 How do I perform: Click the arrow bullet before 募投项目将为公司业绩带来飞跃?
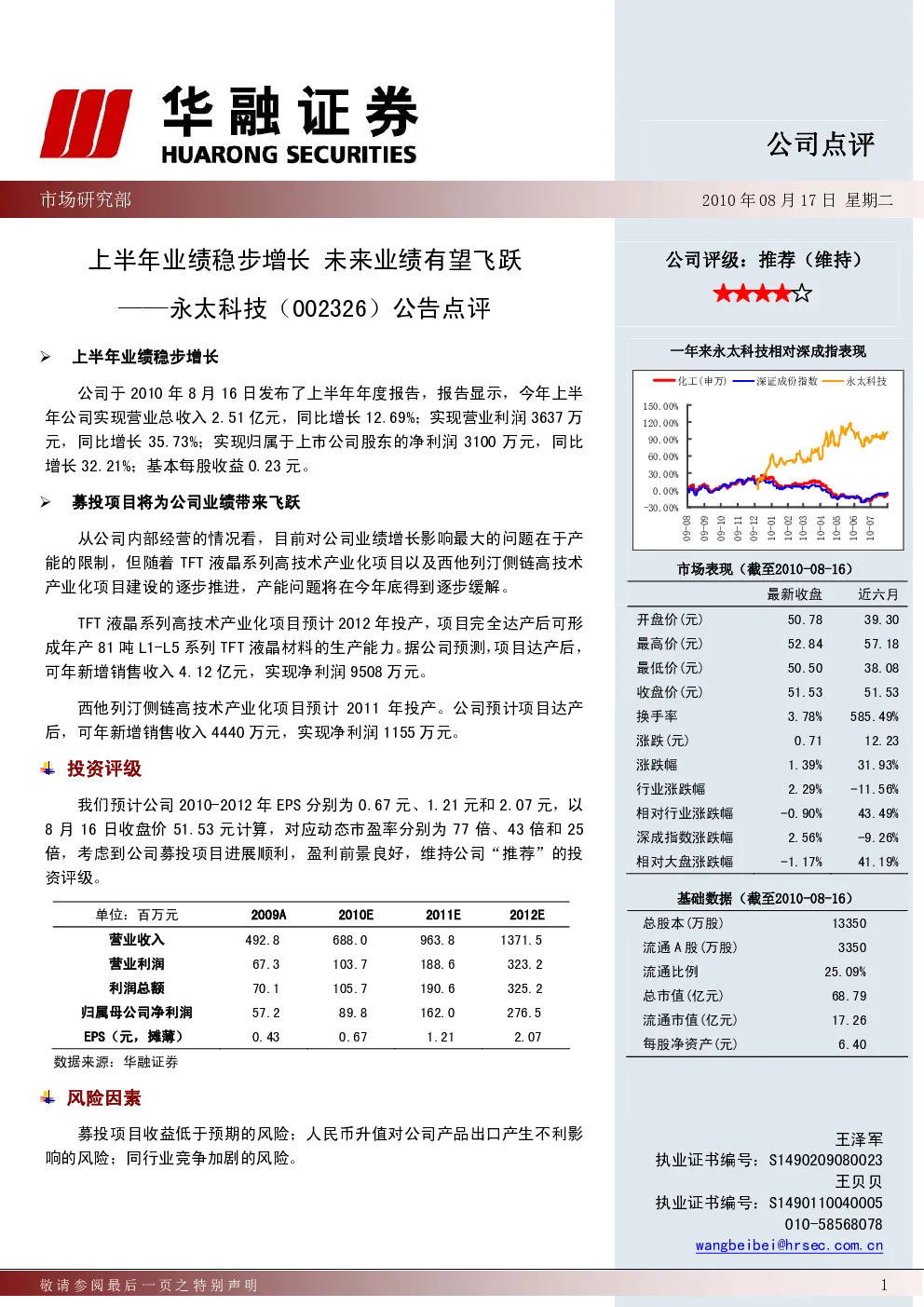(46, 502)
